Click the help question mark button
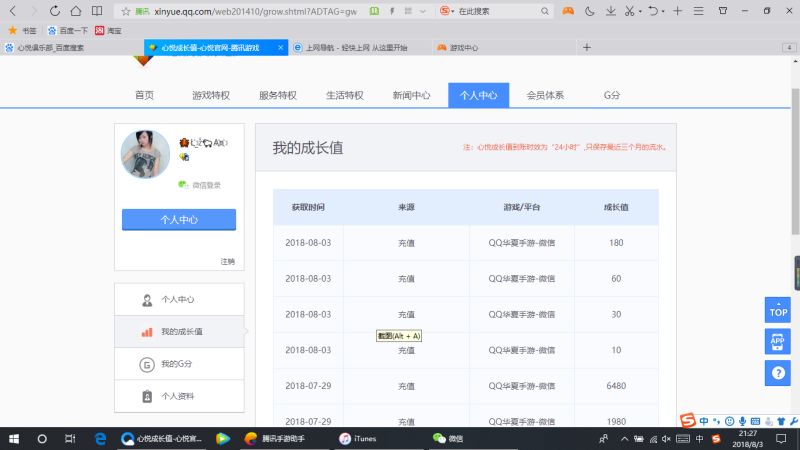 [777, 372]
